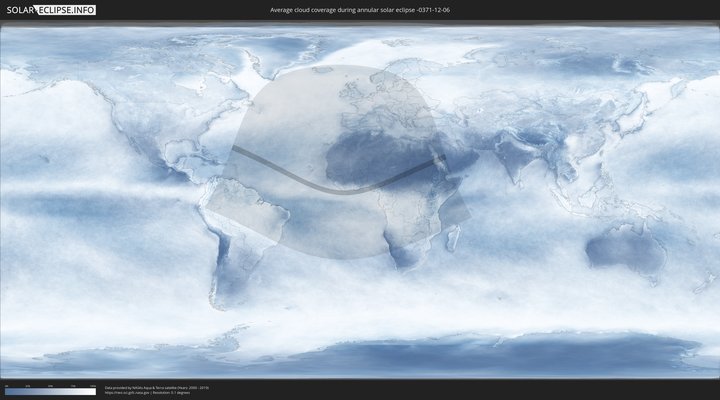The image size is (720, 400).
Task: Click the average cloud coverage title text
Action: pyautogui.click(x=360, y=10)
